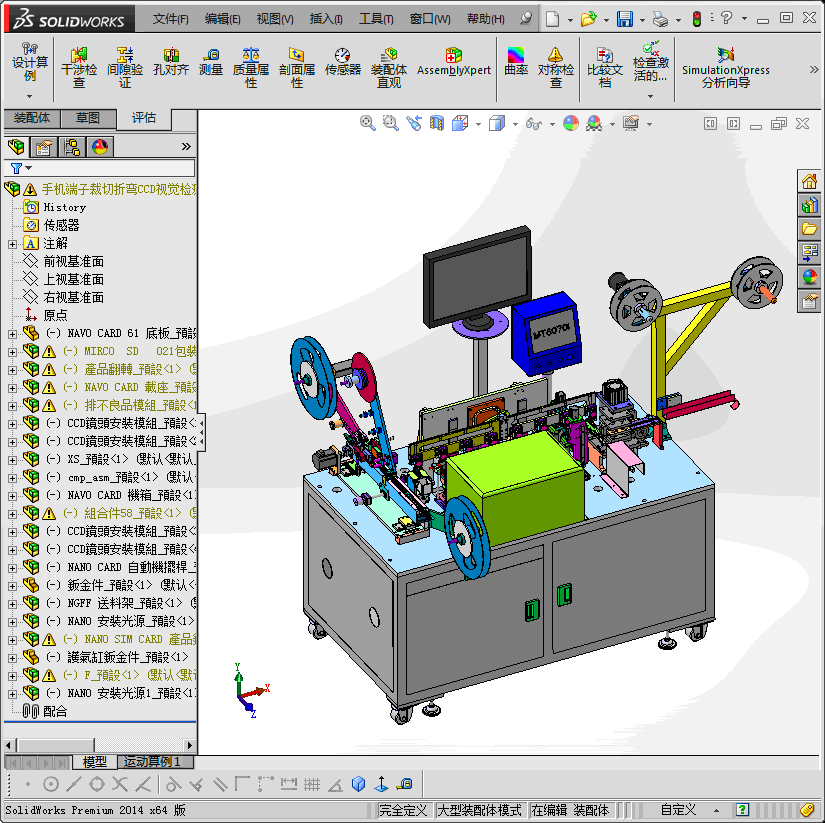Select the 配合 (Mates) folder
This screenshot has height=823, width=825.
pos(55,711)
